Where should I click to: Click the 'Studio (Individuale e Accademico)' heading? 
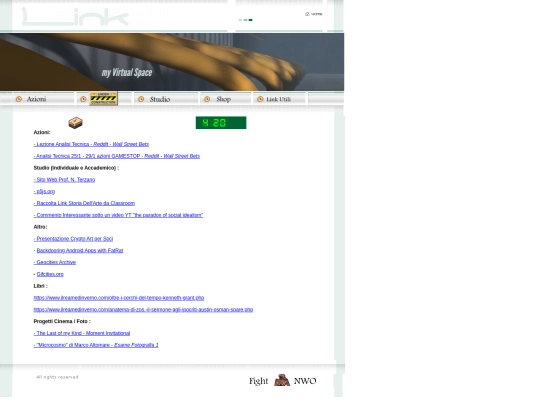[x=76, y=168]
